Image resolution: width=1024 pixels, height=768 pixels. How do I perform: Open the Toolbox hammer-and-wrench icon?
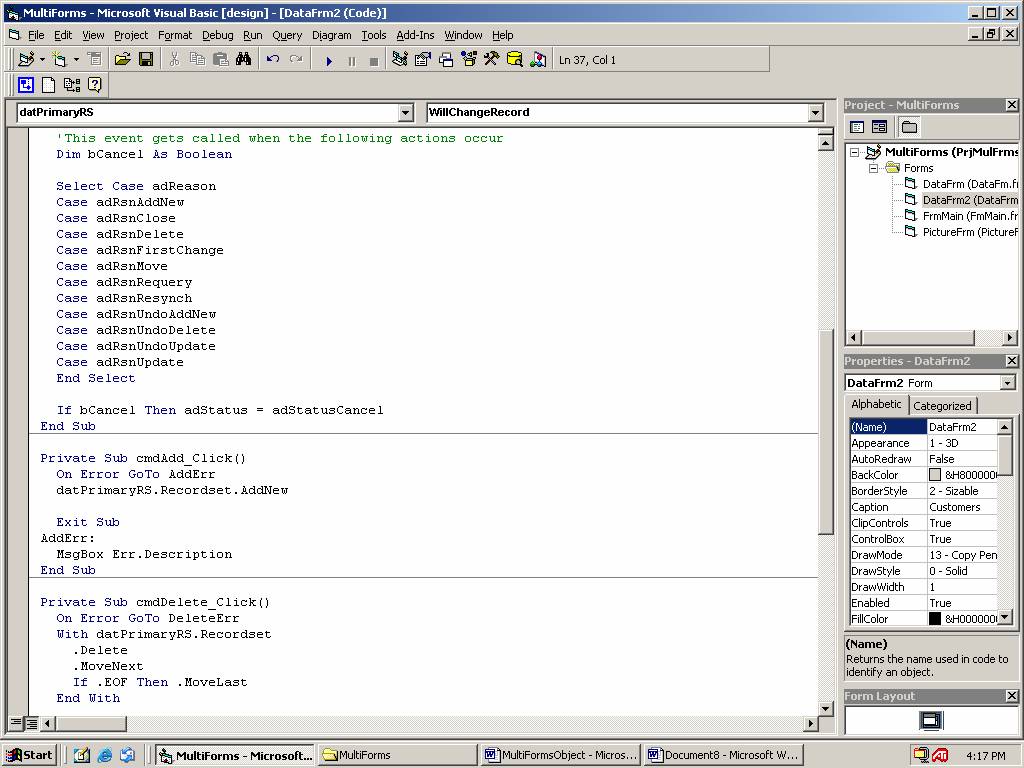(x=491, y=60)
